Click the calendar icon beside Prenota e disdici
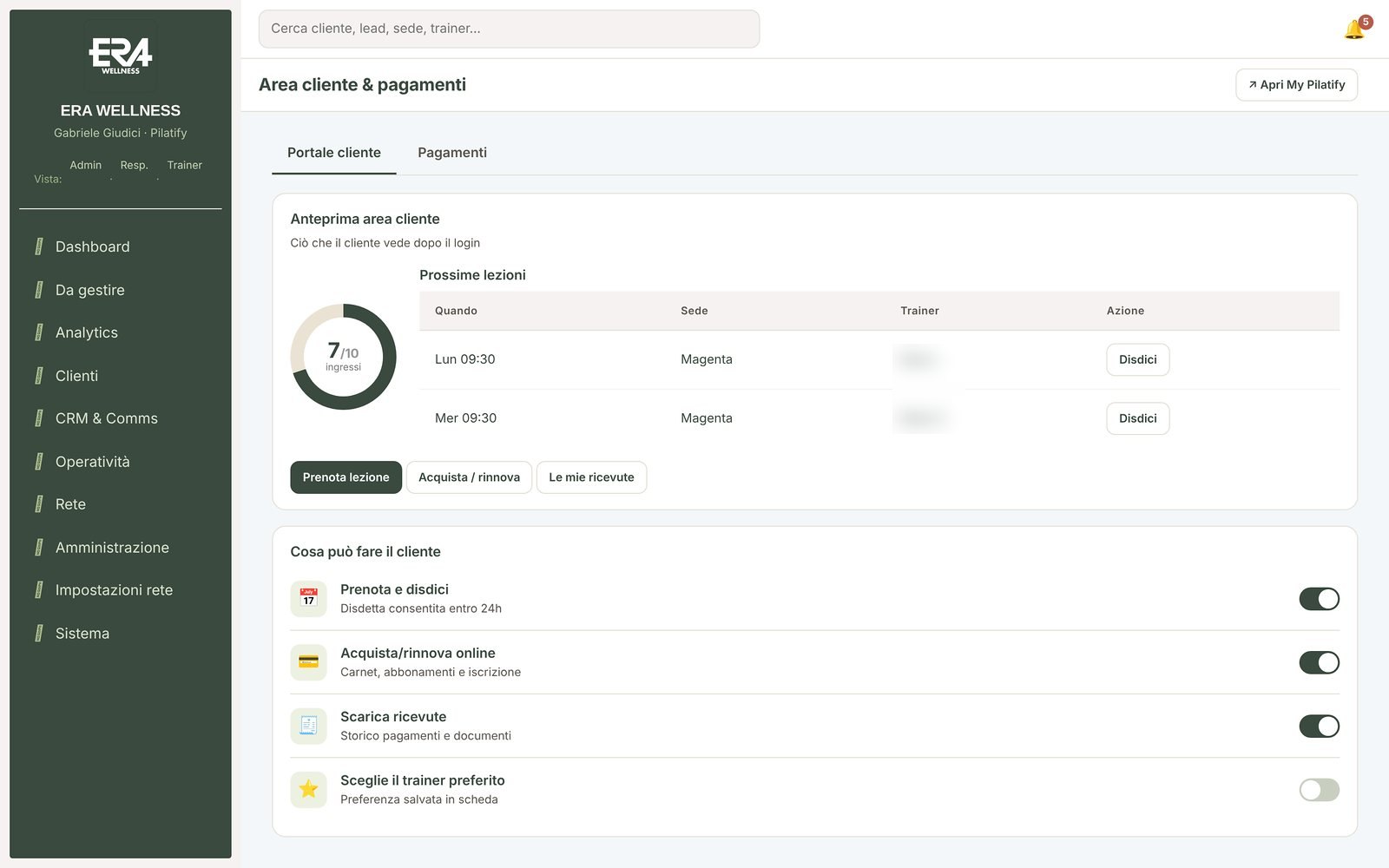The height and width of the screenshot is (868, 1389). [308, 599]
